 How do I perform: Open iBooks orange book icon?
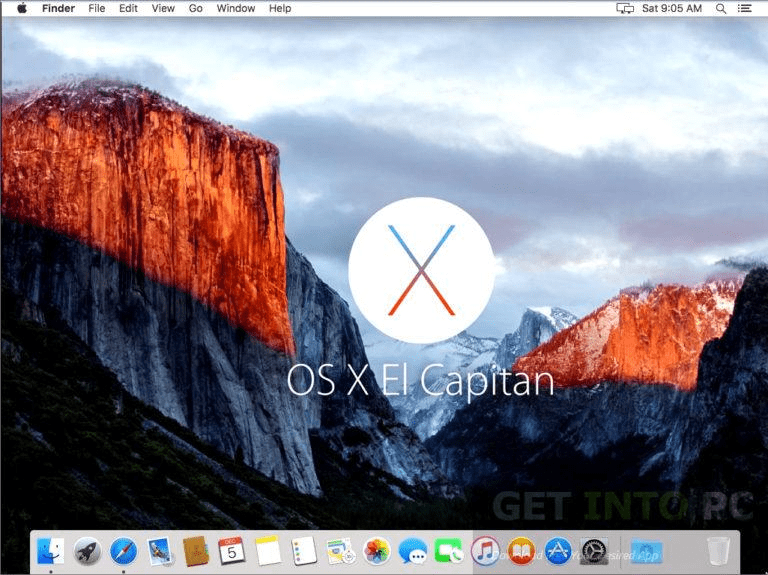tap(522, 551)
